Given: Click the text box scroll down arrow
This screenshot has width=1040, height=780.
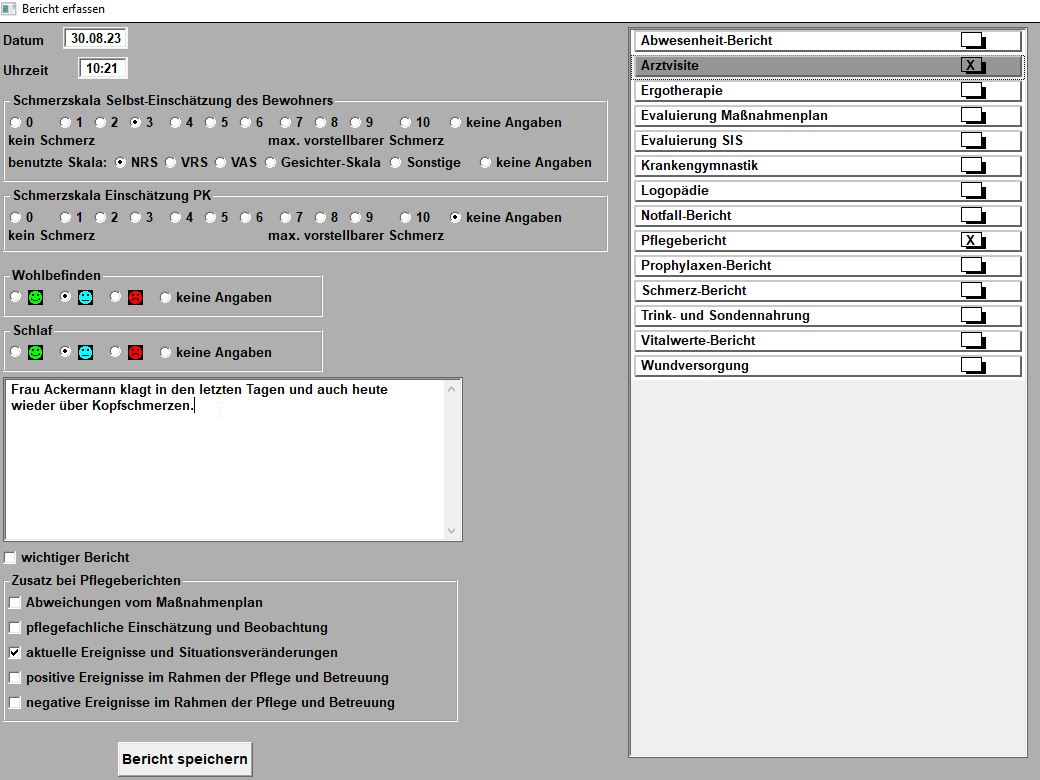Looking at the screenshot, I should pyautogui.click(x=452, y=531).
